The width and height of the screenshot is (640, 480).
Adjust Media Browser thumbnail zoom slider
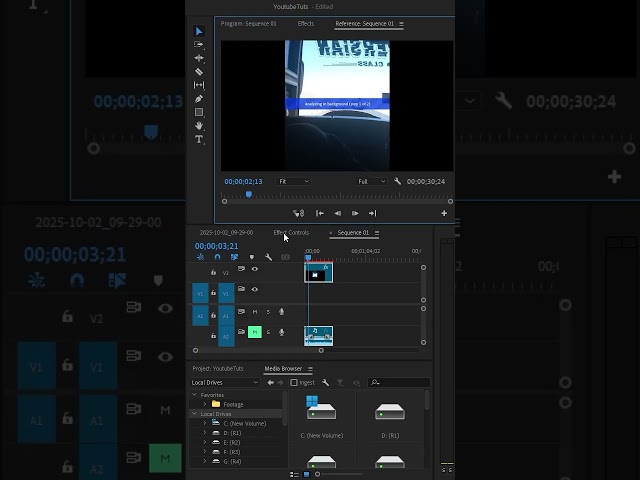click(x=317, y=474)
